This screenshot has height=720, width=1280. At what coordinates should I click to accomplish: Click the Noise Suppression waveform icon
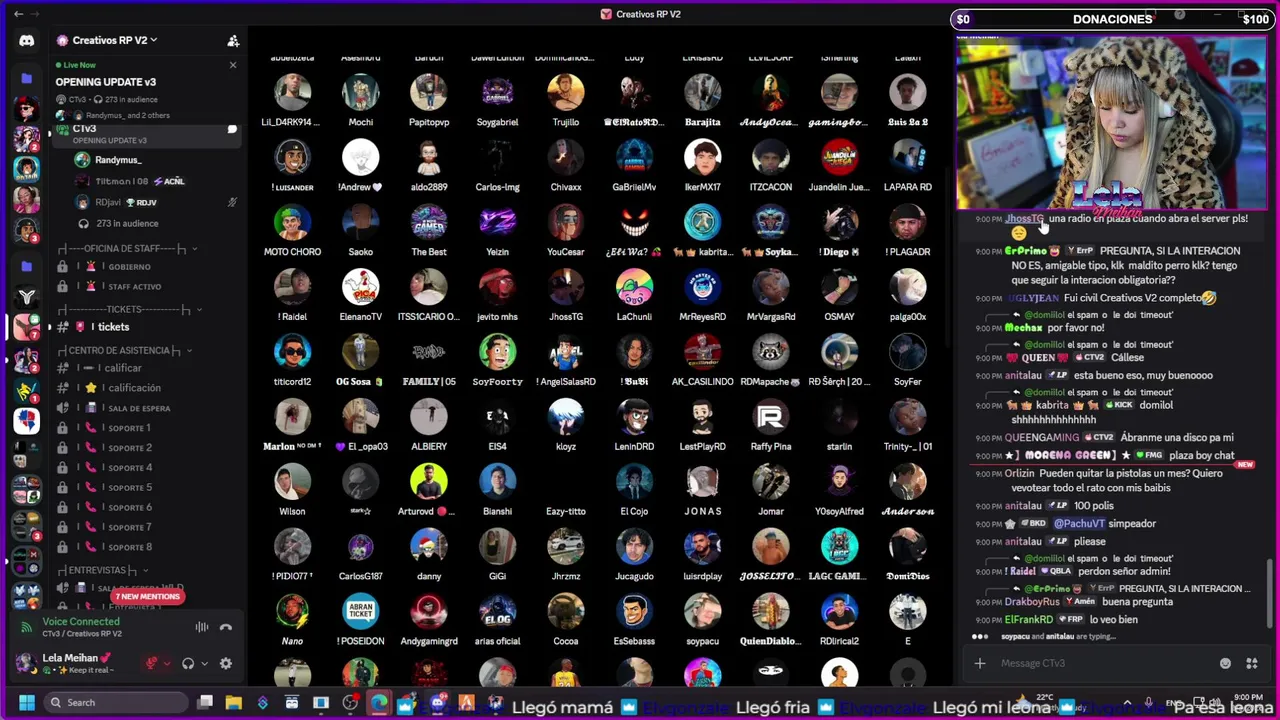click(202, 627)
